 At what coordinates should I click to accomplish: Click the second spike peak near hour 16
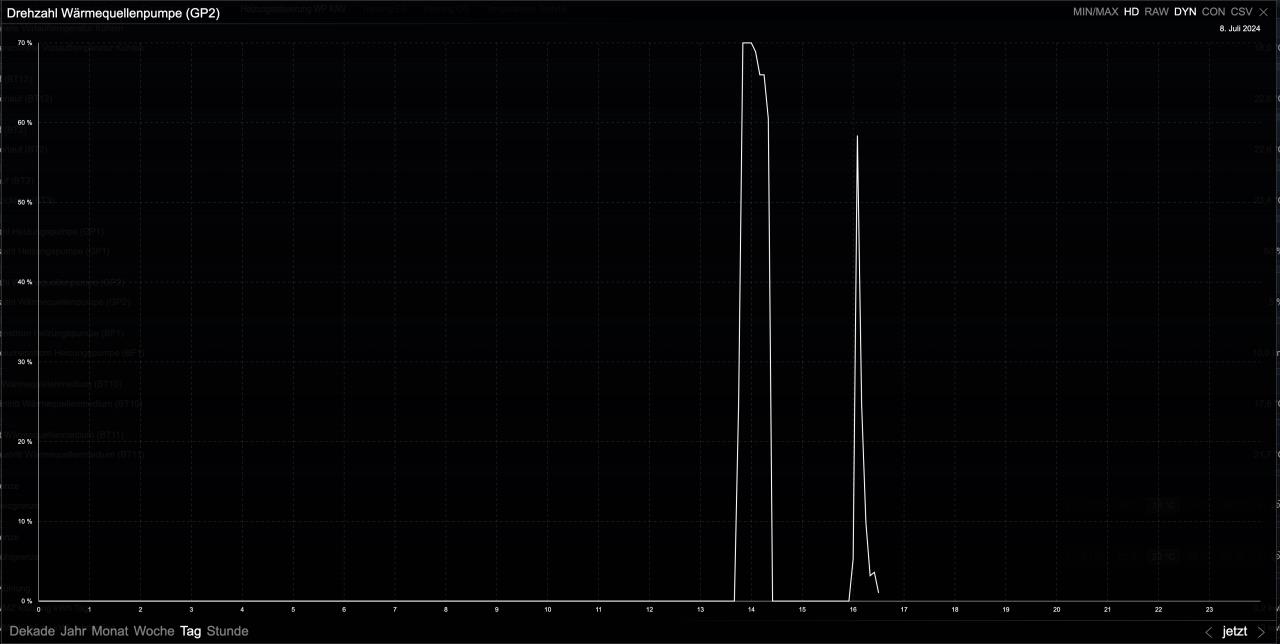[857, 136]
